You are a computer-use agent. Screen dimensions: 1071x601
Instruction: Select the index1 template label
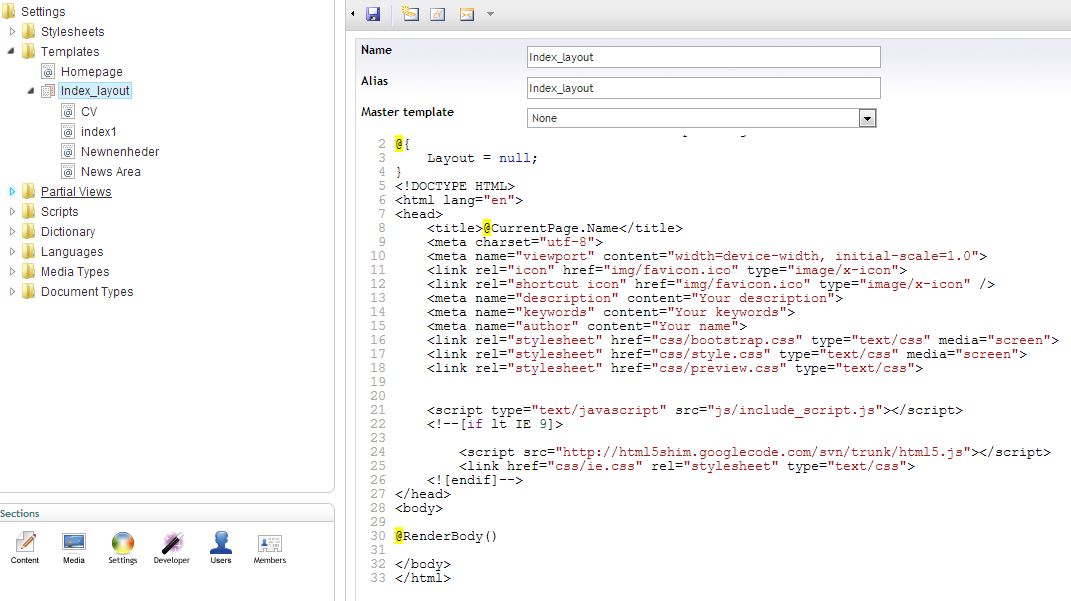(98, 131)
